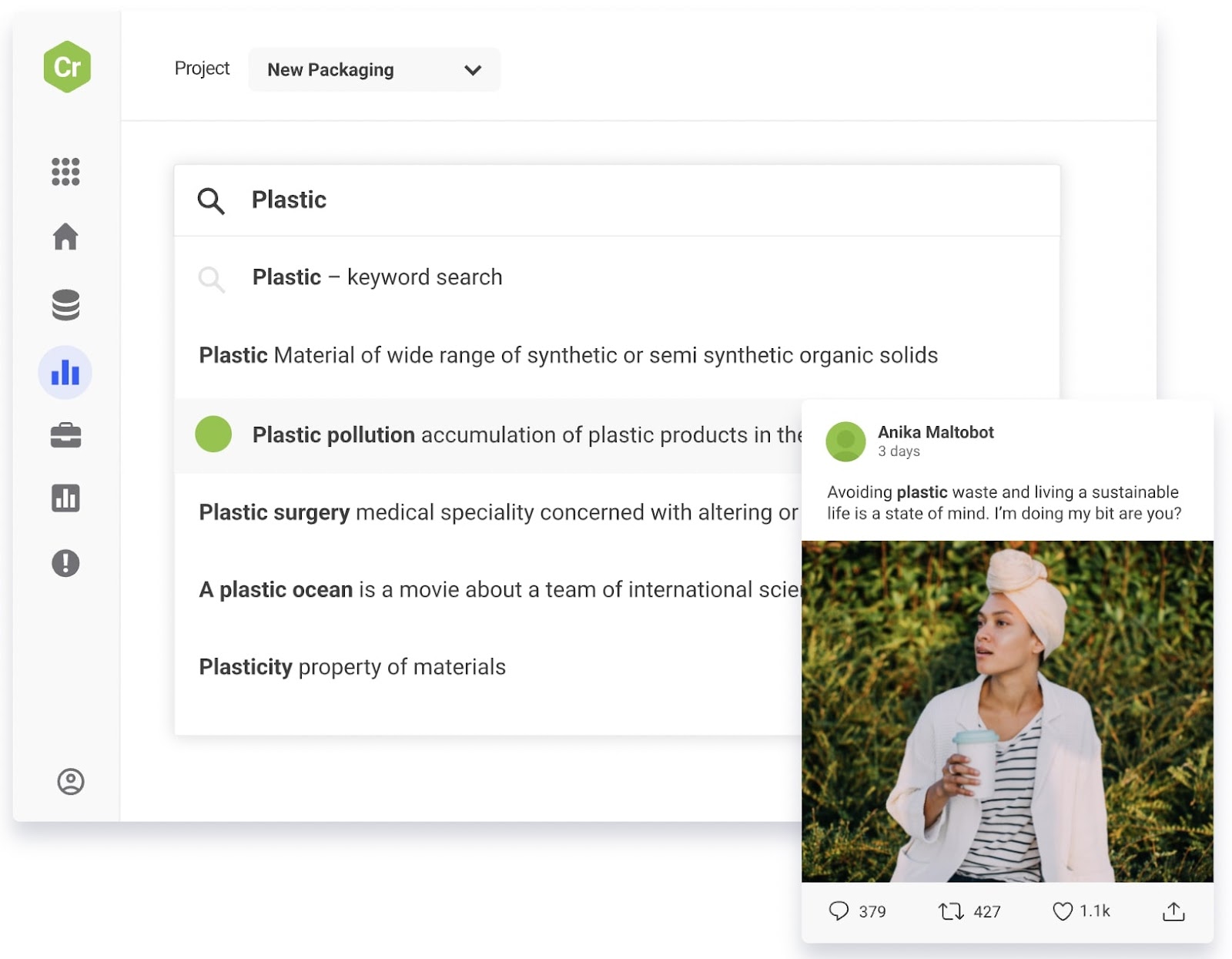1232x959 pixels.
Task: Open the share icon on the post
Action: pyautogui.click(x=1172, y=911)
